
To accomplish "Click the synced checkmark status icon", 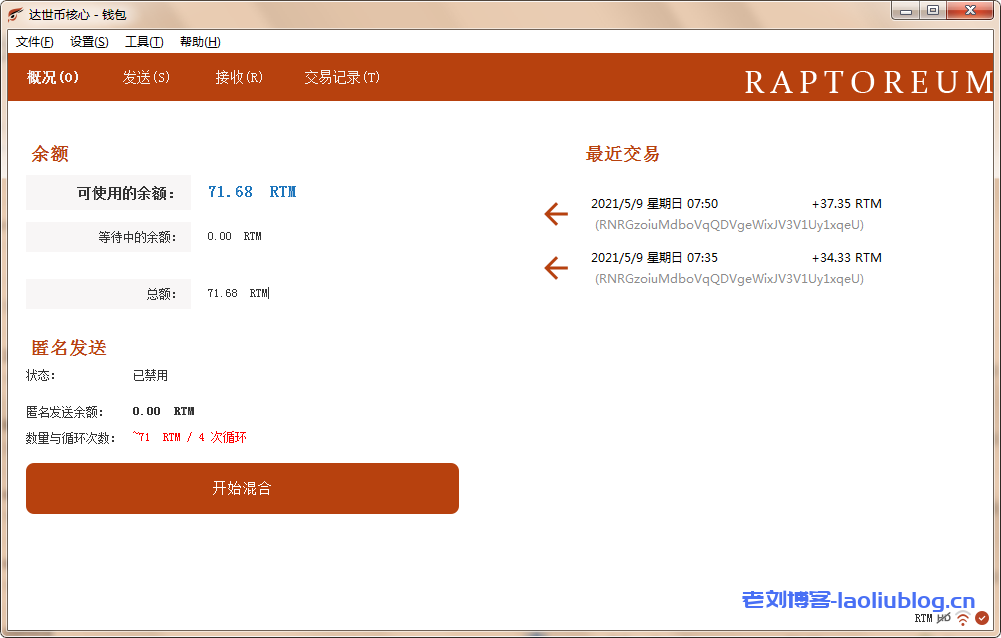I will point(982,619).
